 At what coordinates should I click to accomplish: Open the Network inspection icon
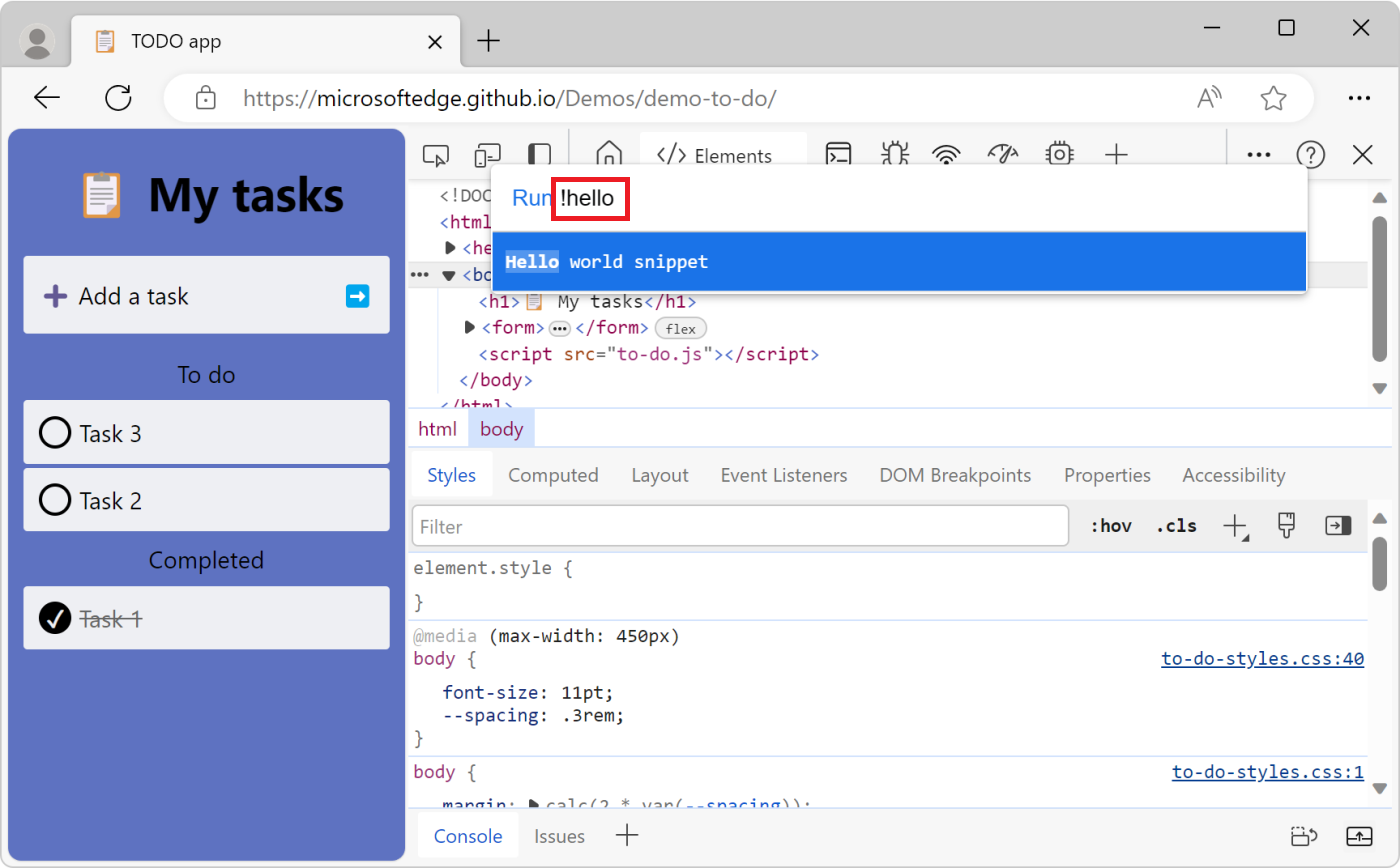(946, 155)
